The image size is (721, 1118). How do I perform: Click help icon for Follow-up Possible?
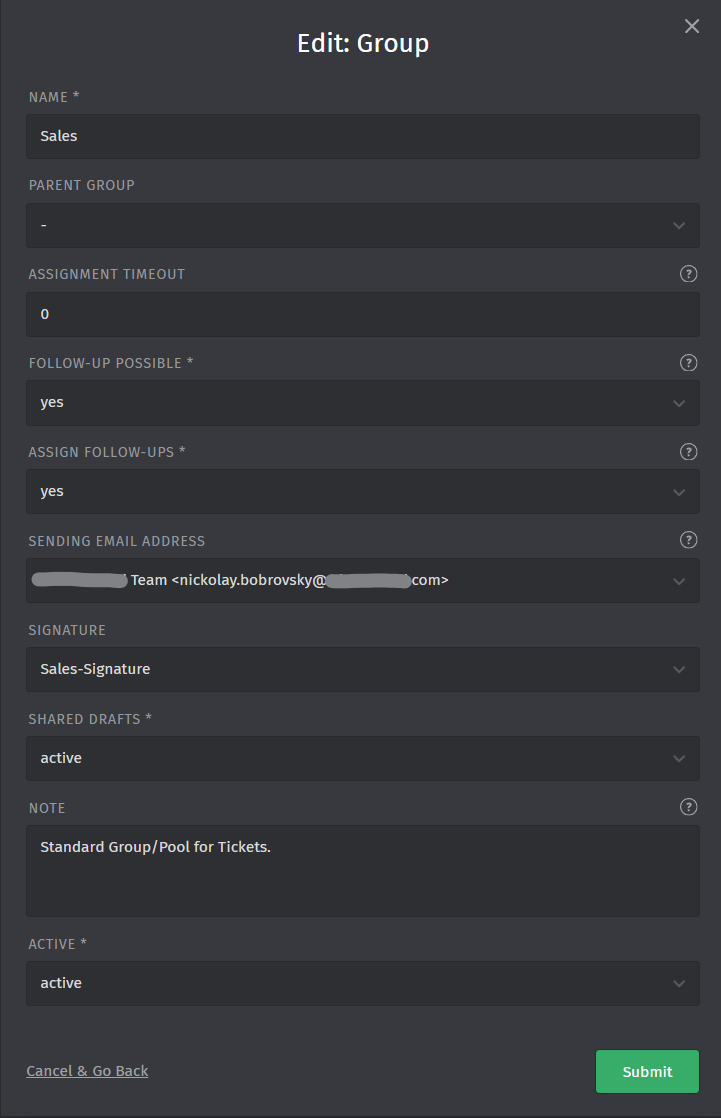[x=688, y=363]
